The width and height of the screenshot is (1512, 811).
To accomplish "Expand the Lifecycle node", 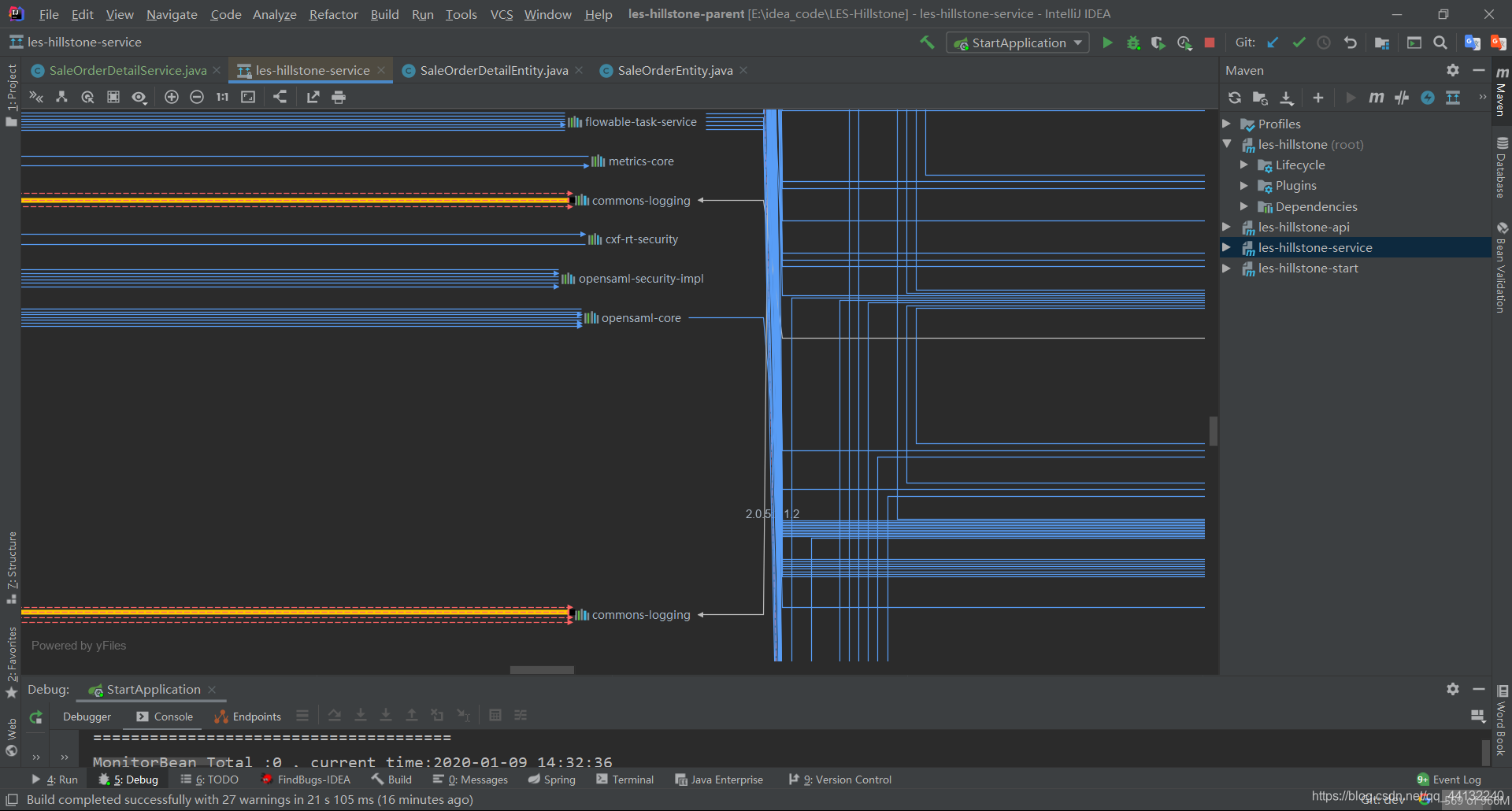I will click(1244, 165).
